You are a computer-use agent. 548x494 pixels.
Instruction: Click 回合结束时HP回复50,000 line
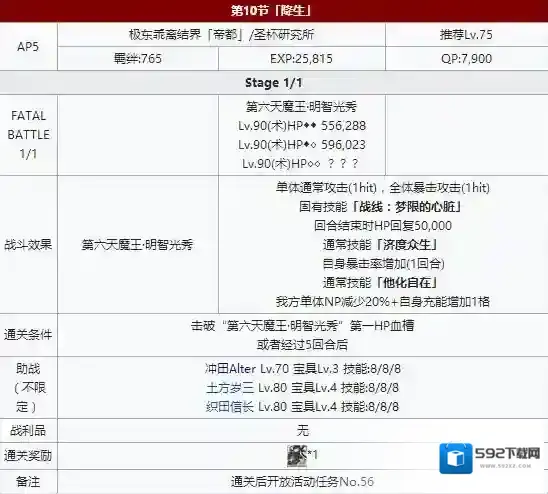[x=383, y=225]
